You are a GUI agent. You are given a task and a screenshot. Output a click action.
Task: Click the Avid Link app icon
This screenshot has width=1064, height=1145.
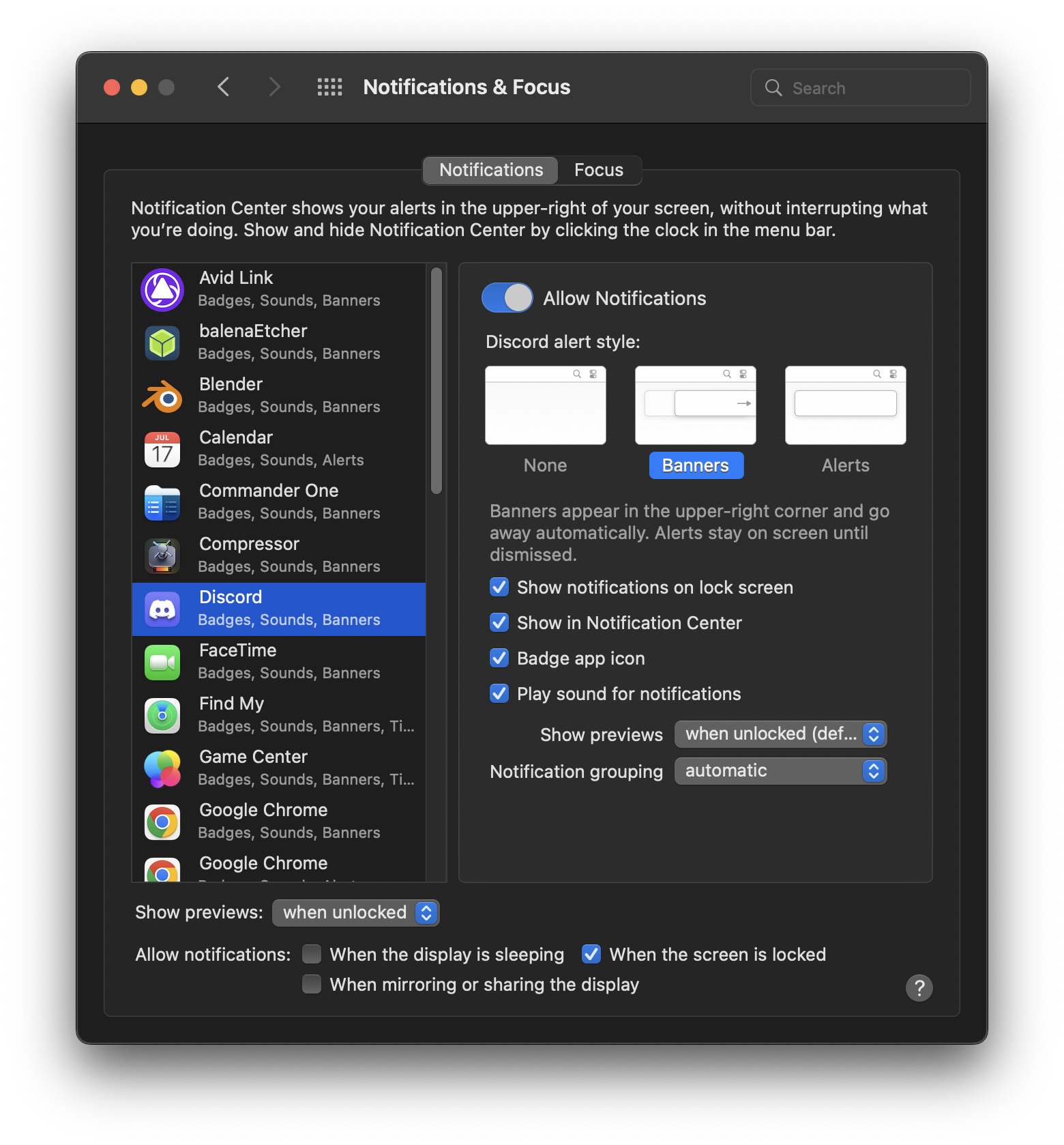point(162,290)
